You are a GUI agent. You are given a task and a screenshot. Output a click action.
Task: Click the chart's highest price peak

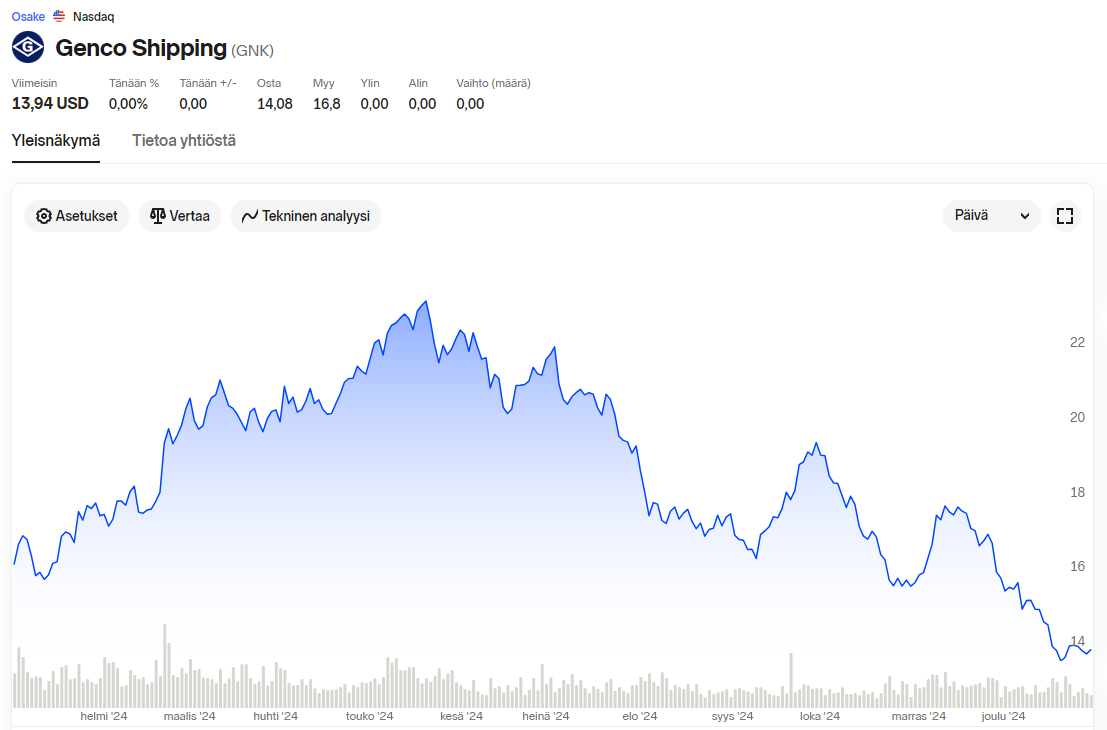[x=426, y=302]
